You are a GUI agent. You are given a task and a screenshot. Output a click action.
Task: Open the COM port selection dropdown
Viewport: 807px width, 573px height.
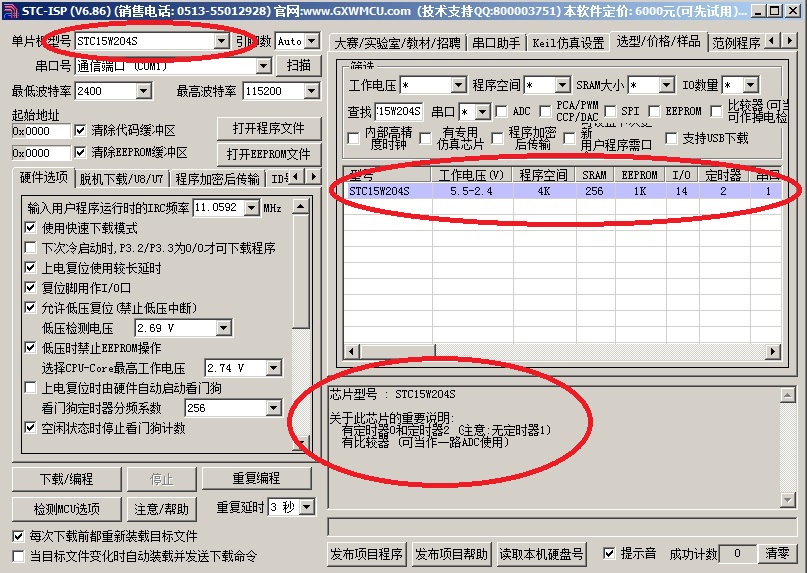pyautogui.click(x=264, y=65)
